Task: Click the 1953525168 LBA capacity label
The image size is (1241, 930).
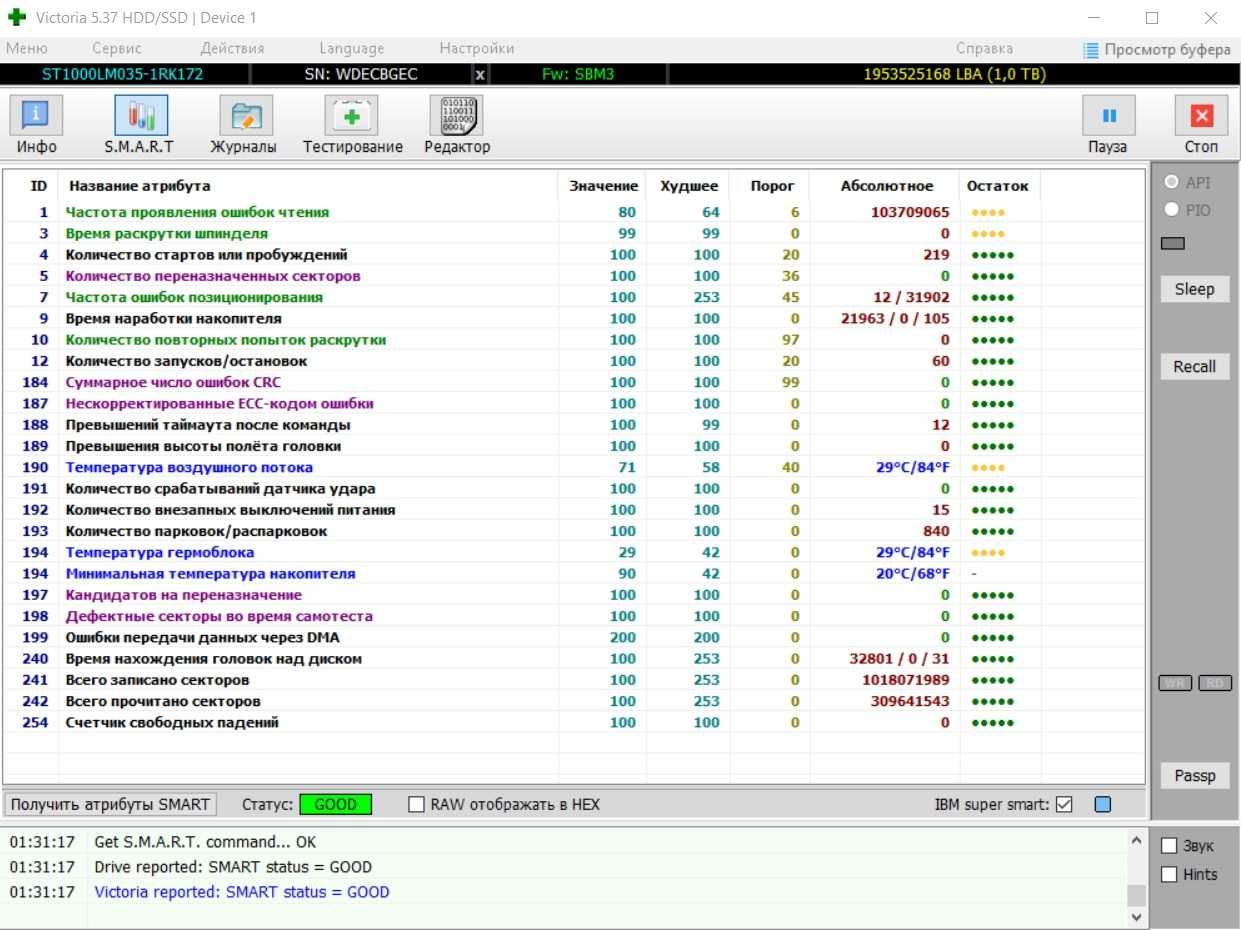Action: pyautogui.click(x=955, y=75)
